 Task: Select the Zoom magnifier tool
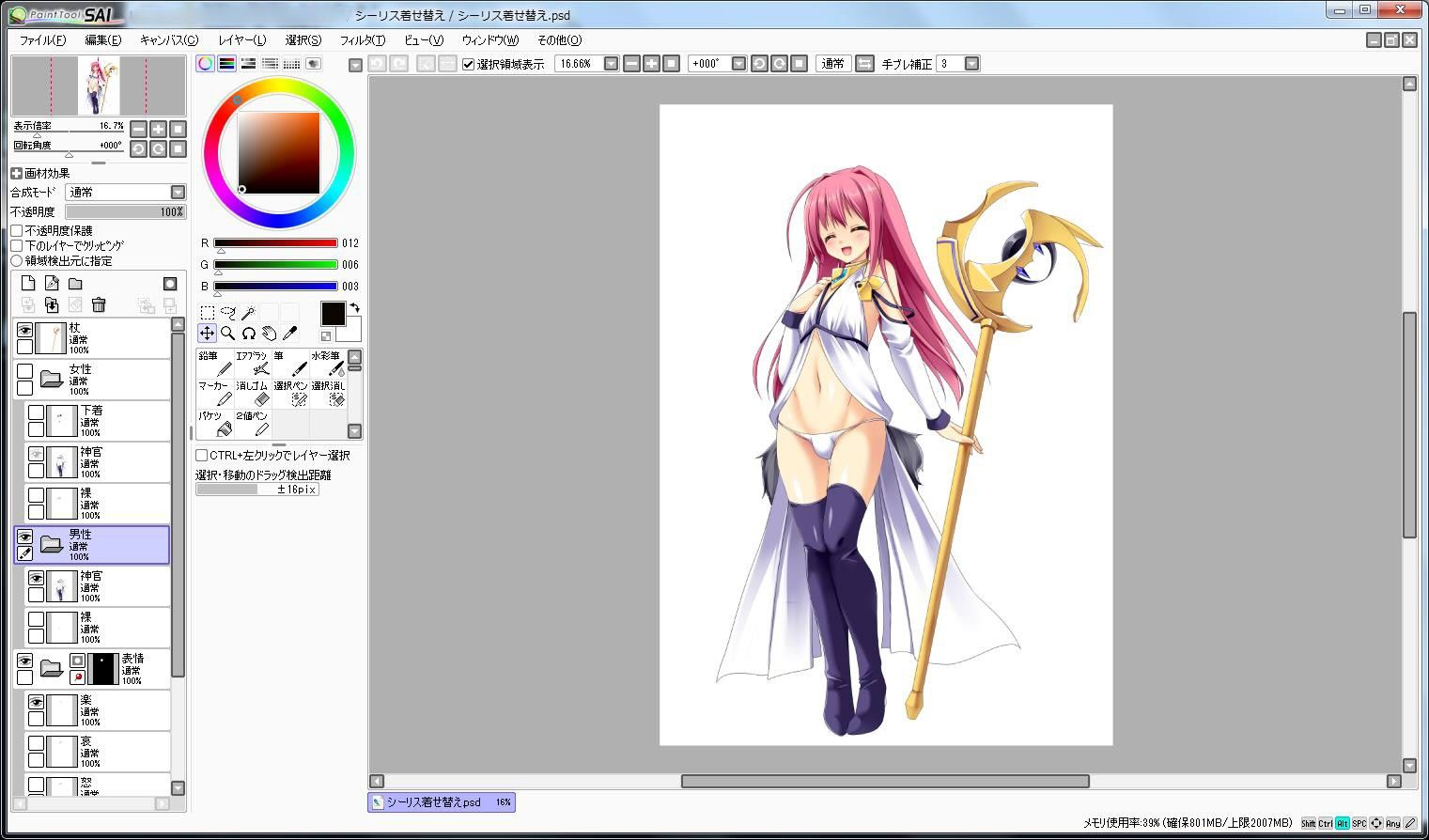coord(227,333)
